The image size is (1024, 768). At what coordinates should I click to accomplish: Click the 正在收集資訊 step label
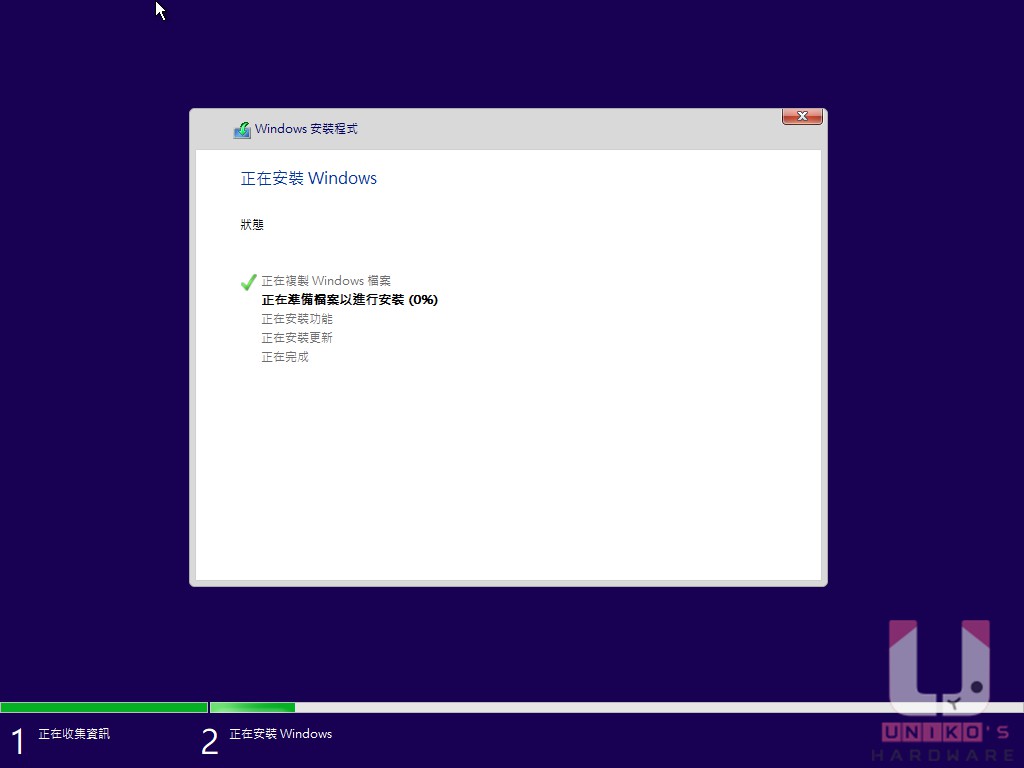[74, 734]
